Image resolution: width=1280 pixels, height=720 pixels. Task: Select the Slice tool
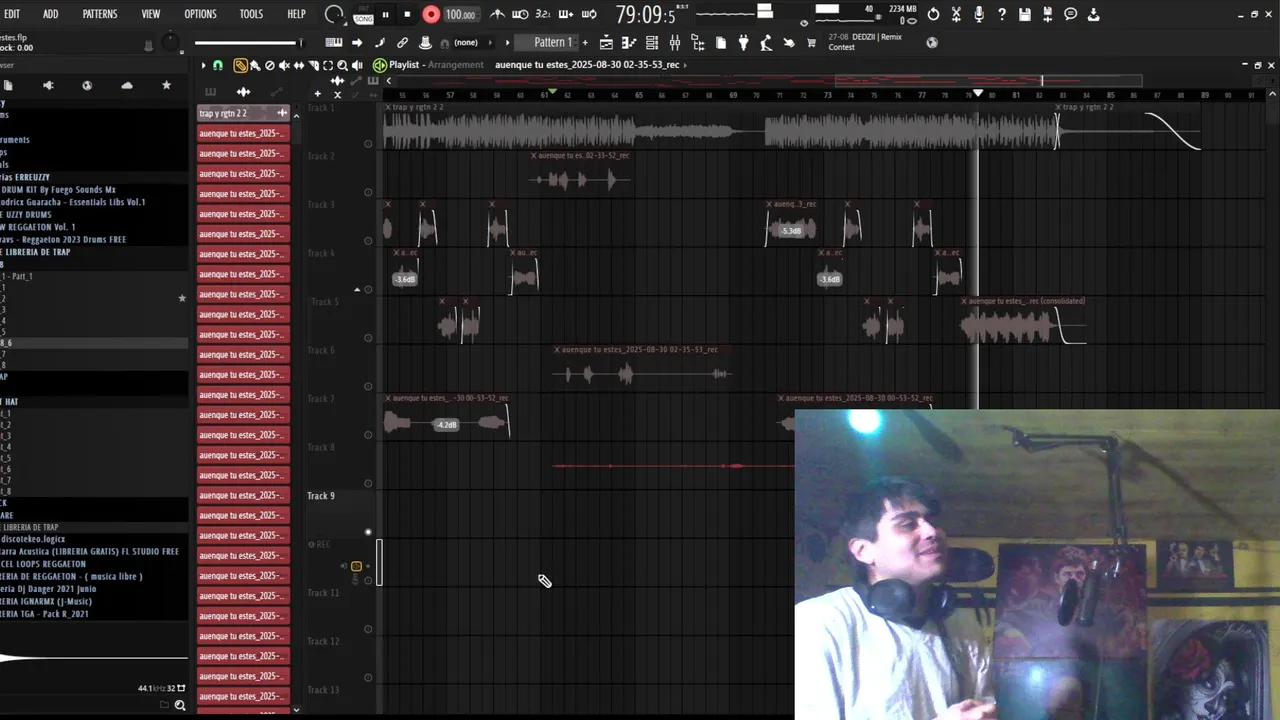point(313,65)
